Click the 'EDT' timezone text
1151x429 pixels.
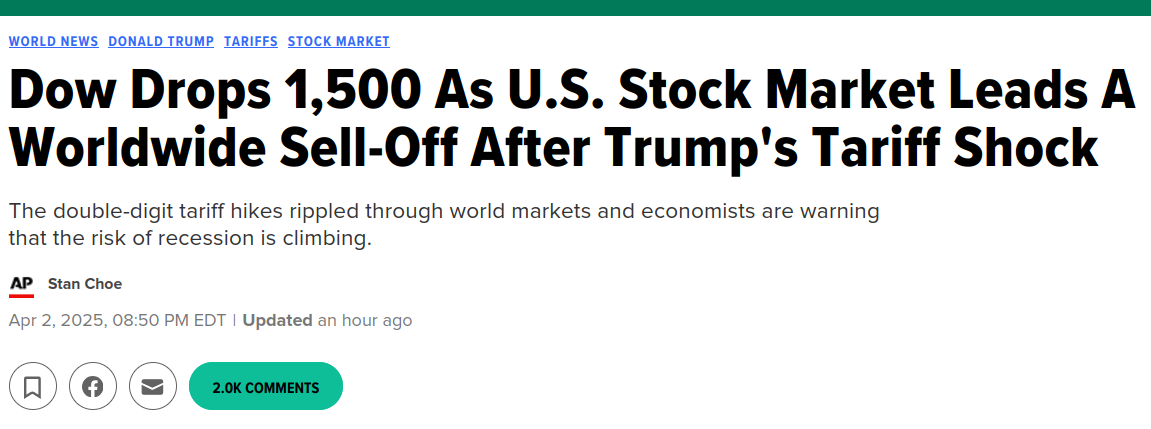[209, 321]
